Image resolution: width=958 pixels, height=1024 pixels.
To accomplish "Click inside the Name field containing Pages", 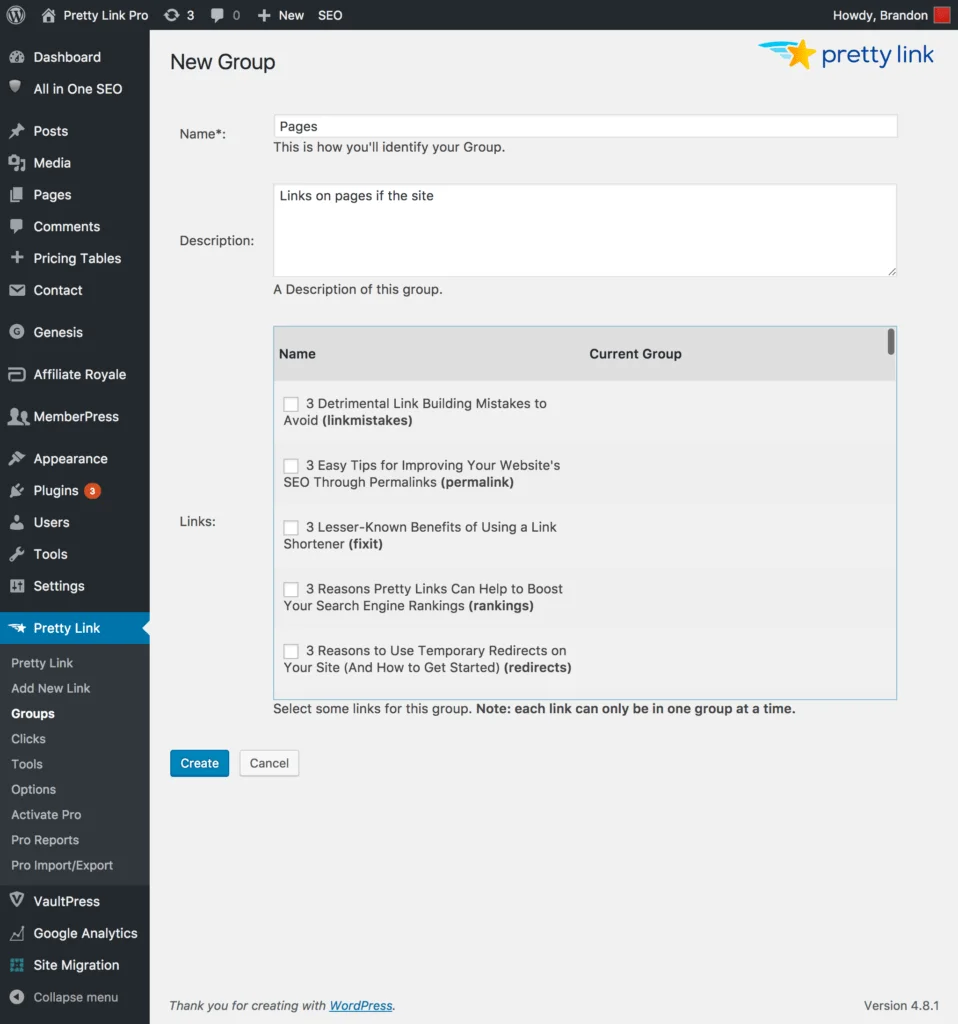I will click(585, 125).
